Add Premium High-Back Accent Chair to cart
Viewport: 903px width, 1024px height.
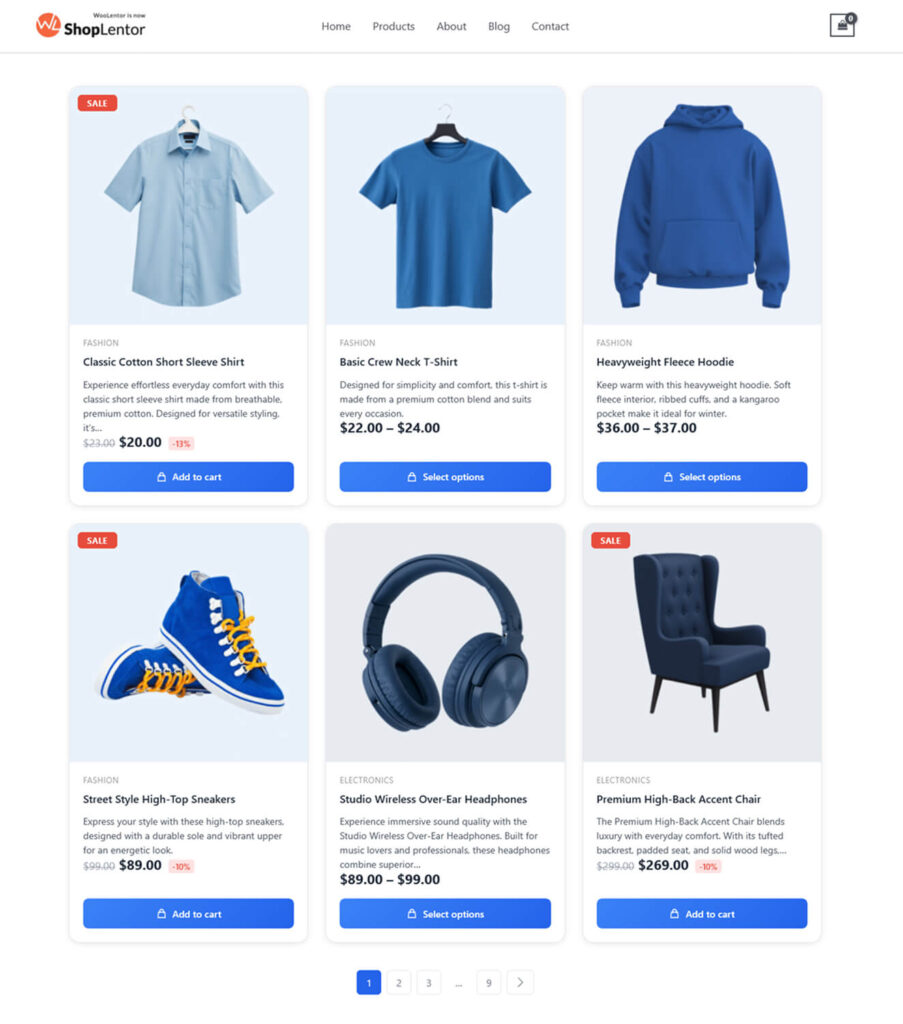click(x=702, y=914)
